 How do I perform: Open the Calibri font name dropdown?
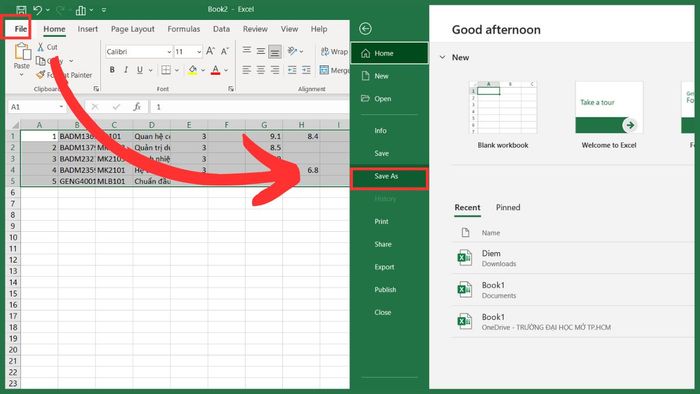click(169, 52)
